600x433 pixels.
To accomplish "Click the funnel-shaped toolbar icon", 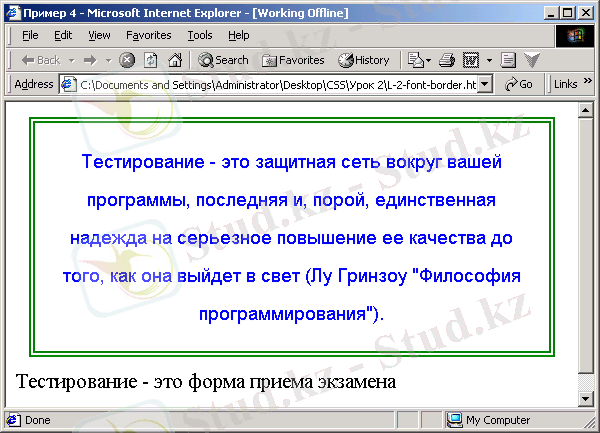I will (532, 60).
